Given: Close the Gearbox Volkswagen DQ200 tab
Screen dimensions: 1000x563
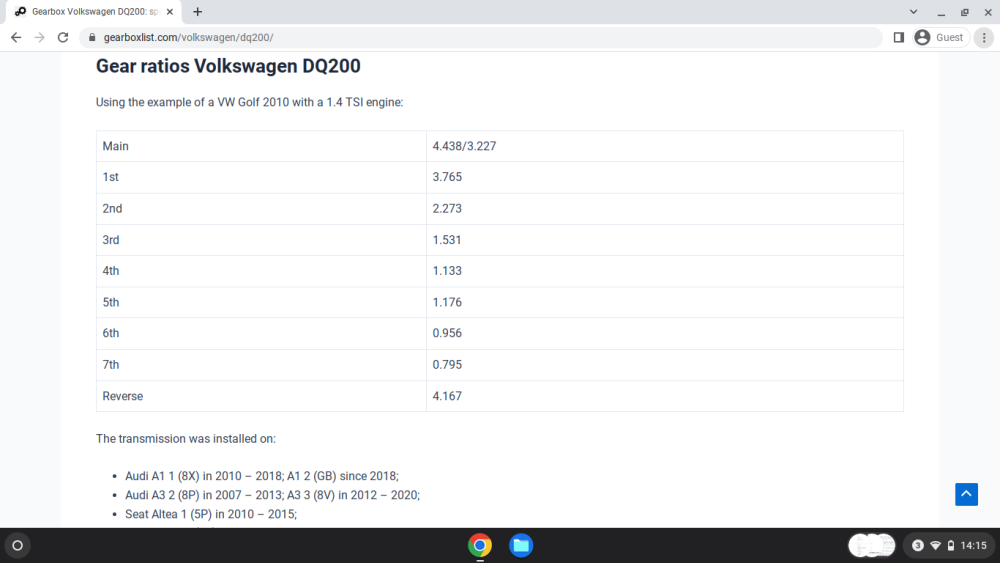Looking at the screenshot, I should [x=170, y=11].
